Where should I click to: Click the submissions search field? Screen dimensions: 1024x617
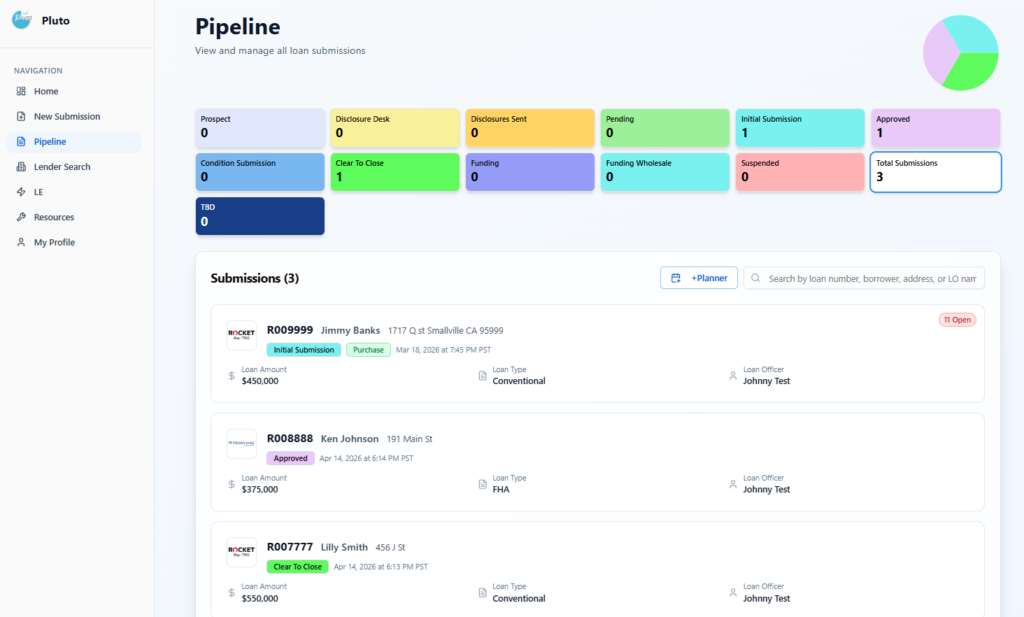[x=870, y=278]
